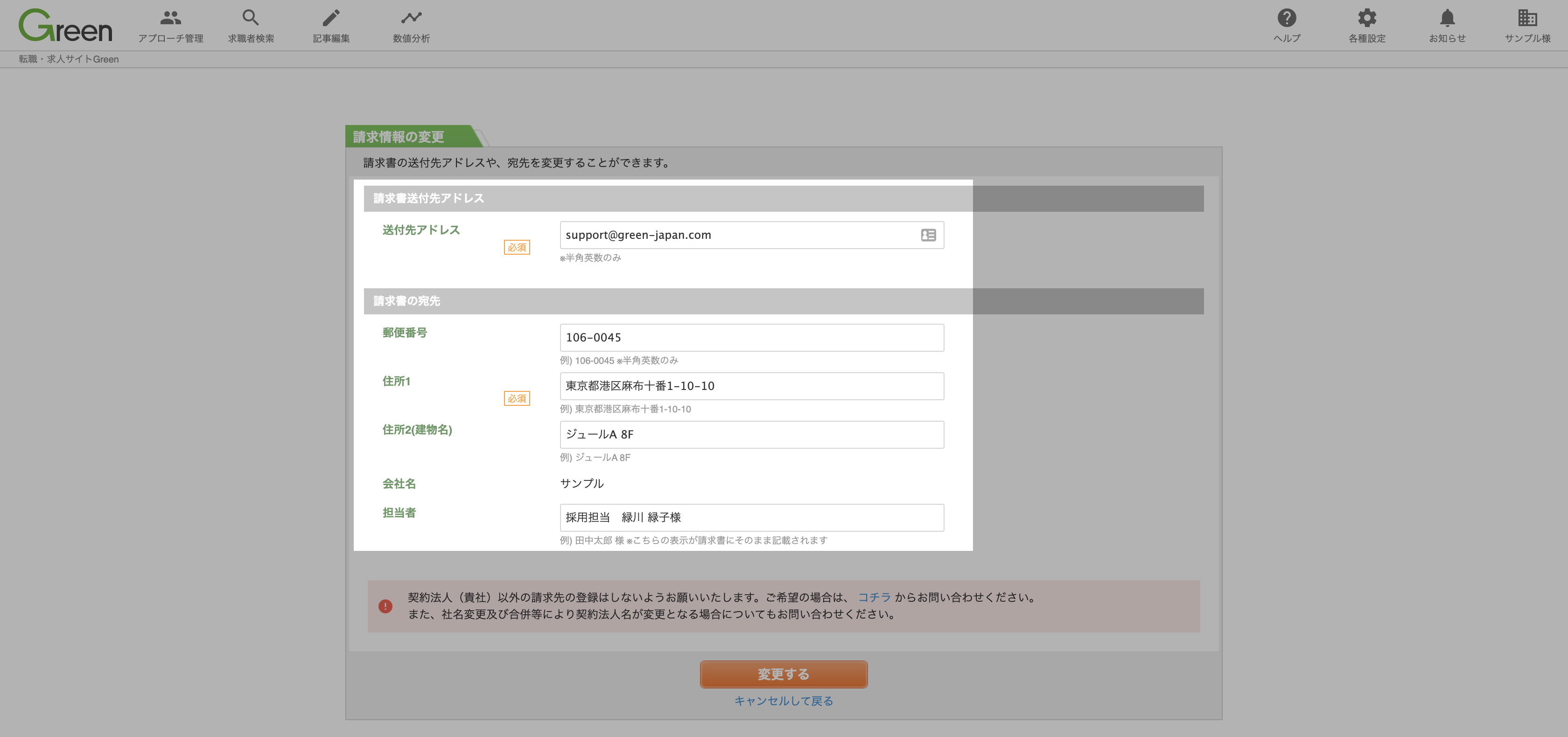This screenshot has height=737, width=1568.
Task: Click the 送付先アドレス email input field
Action: (752, 235)
